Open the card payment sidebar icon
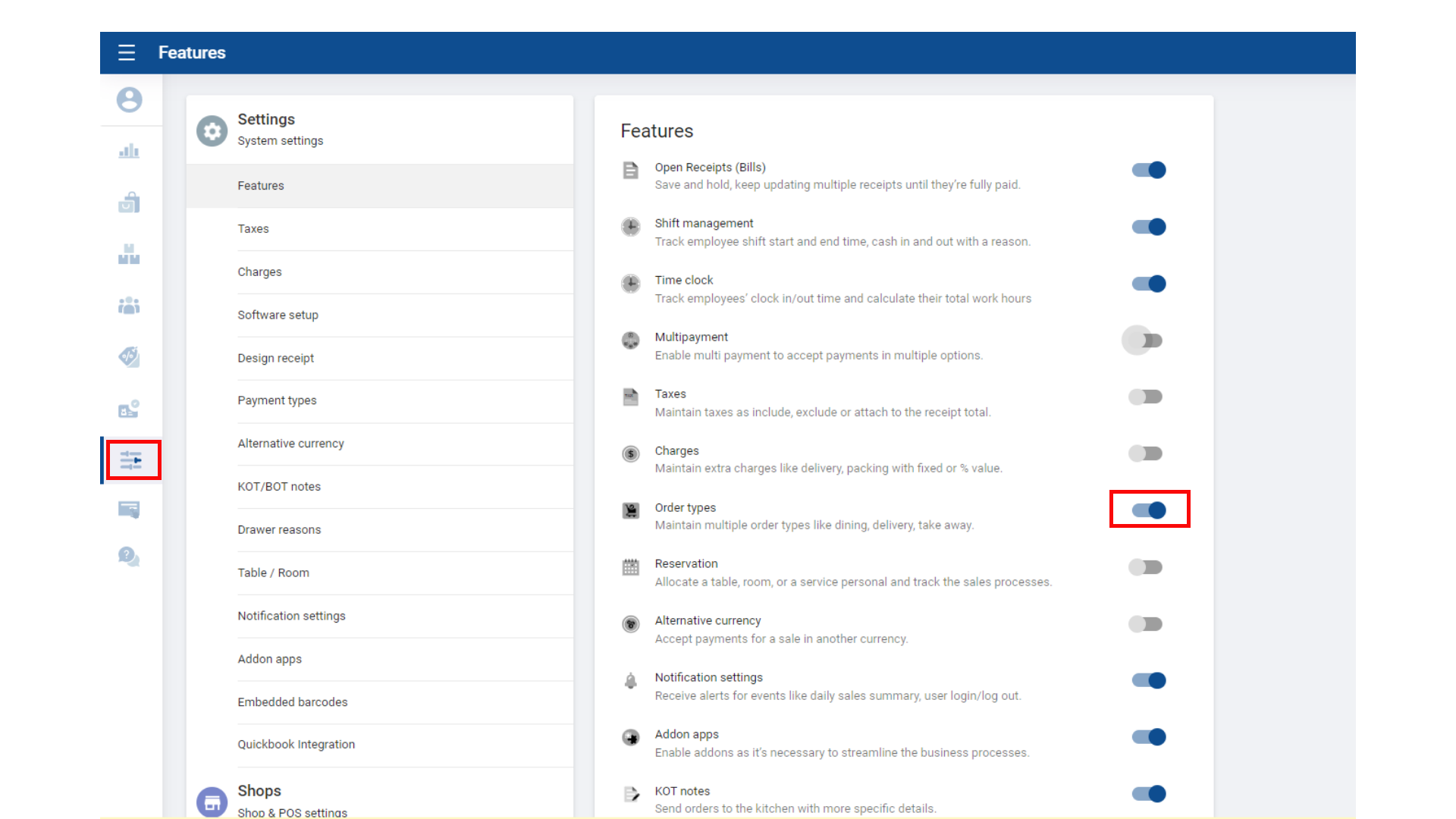 [129, 510]
